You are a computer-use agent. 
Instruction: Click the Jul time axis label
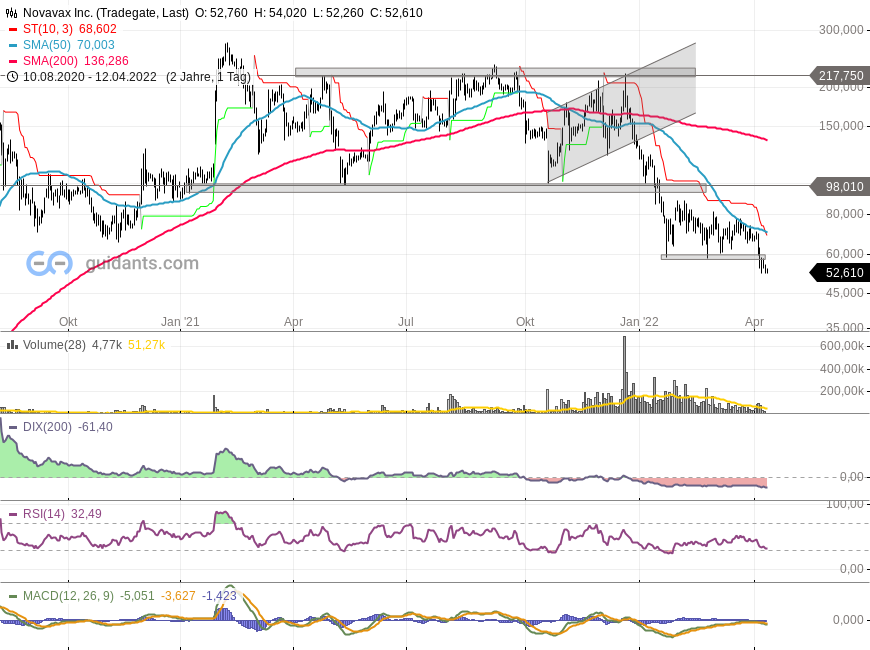406,322
